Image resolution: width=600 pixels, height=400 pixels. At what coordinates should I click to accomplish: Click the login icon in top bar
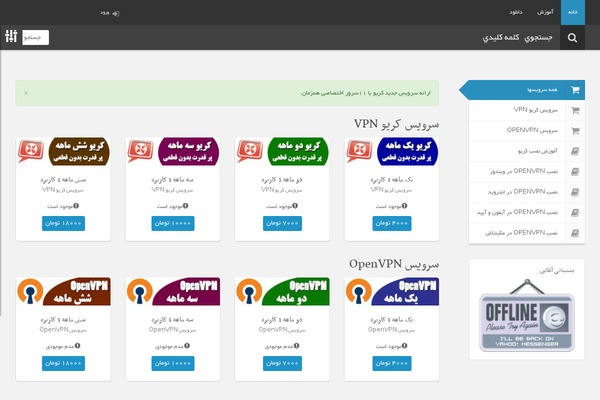click(116, 13)
